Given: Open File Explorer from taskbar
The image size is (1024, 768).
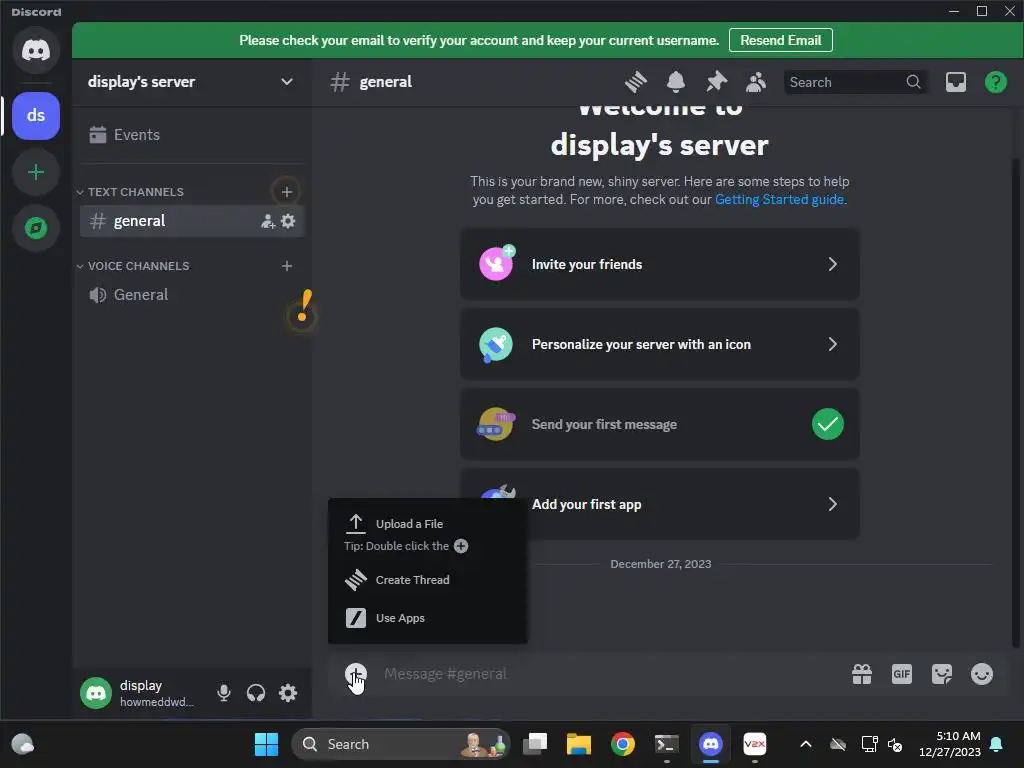Looking at the screenshot, I should click(579, 744).
